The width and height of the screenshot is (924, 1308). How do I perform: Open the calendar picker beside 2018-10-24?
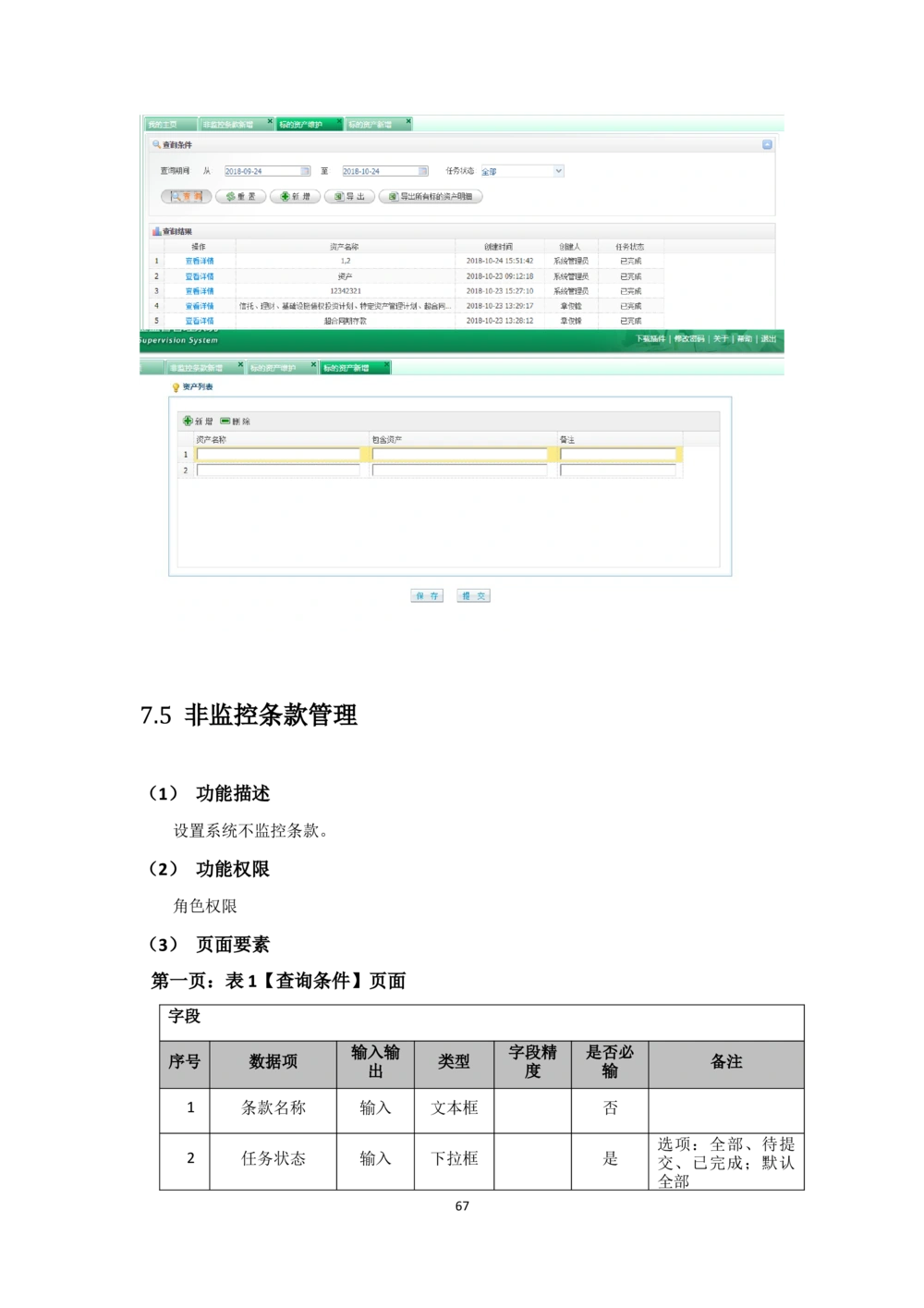tap(423, 171)
